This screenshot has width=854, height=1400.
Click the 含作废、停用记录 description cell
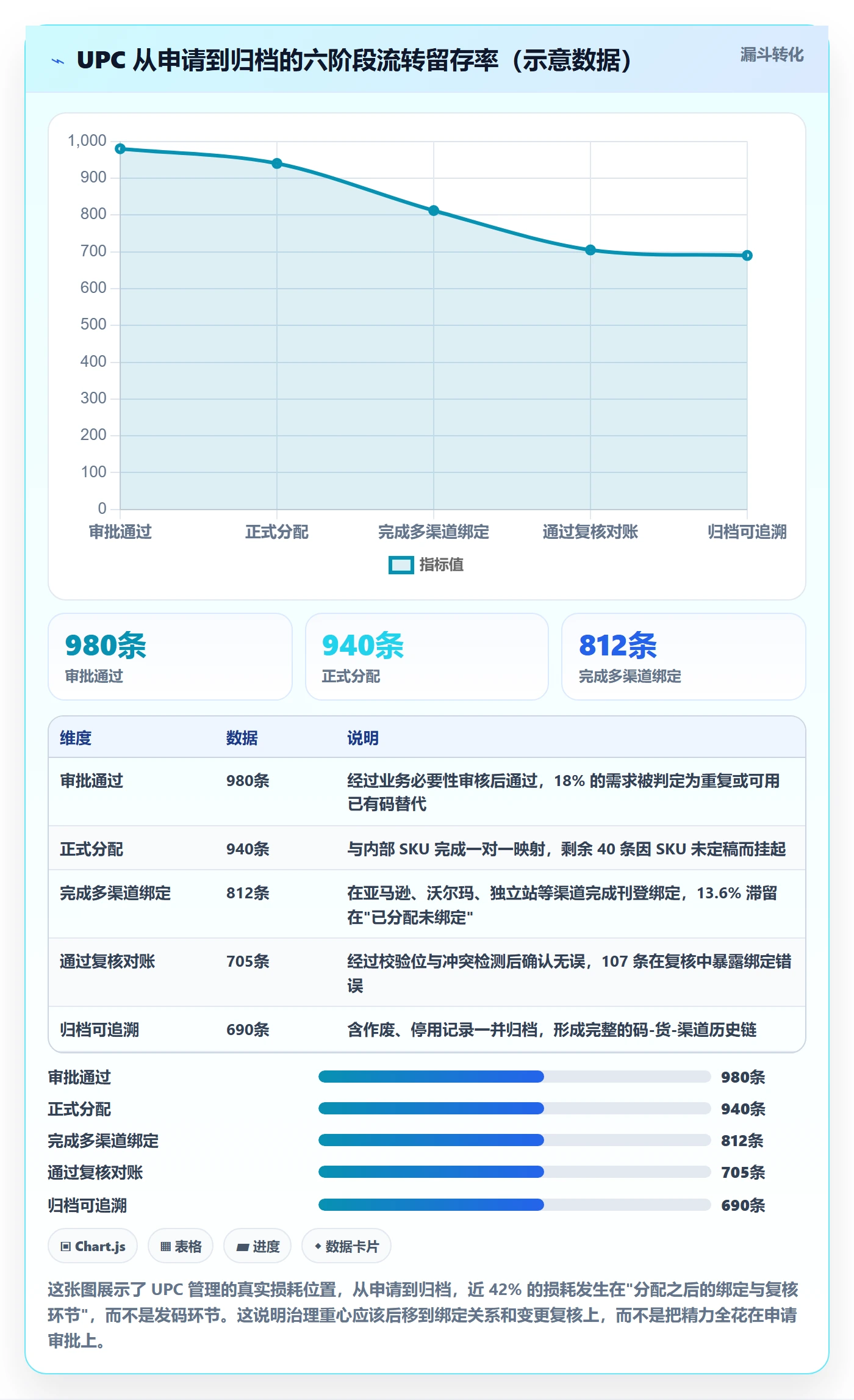coord(552,1030)
